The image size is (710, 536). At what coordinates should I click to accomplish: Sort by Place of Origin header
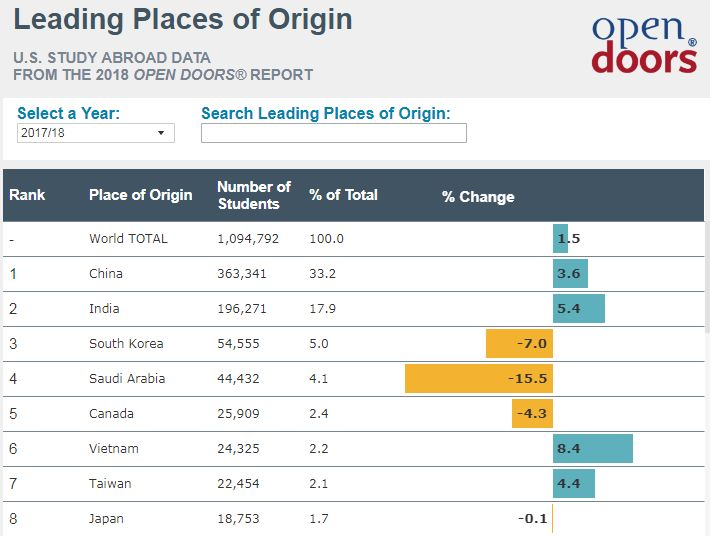pos(140,195)
